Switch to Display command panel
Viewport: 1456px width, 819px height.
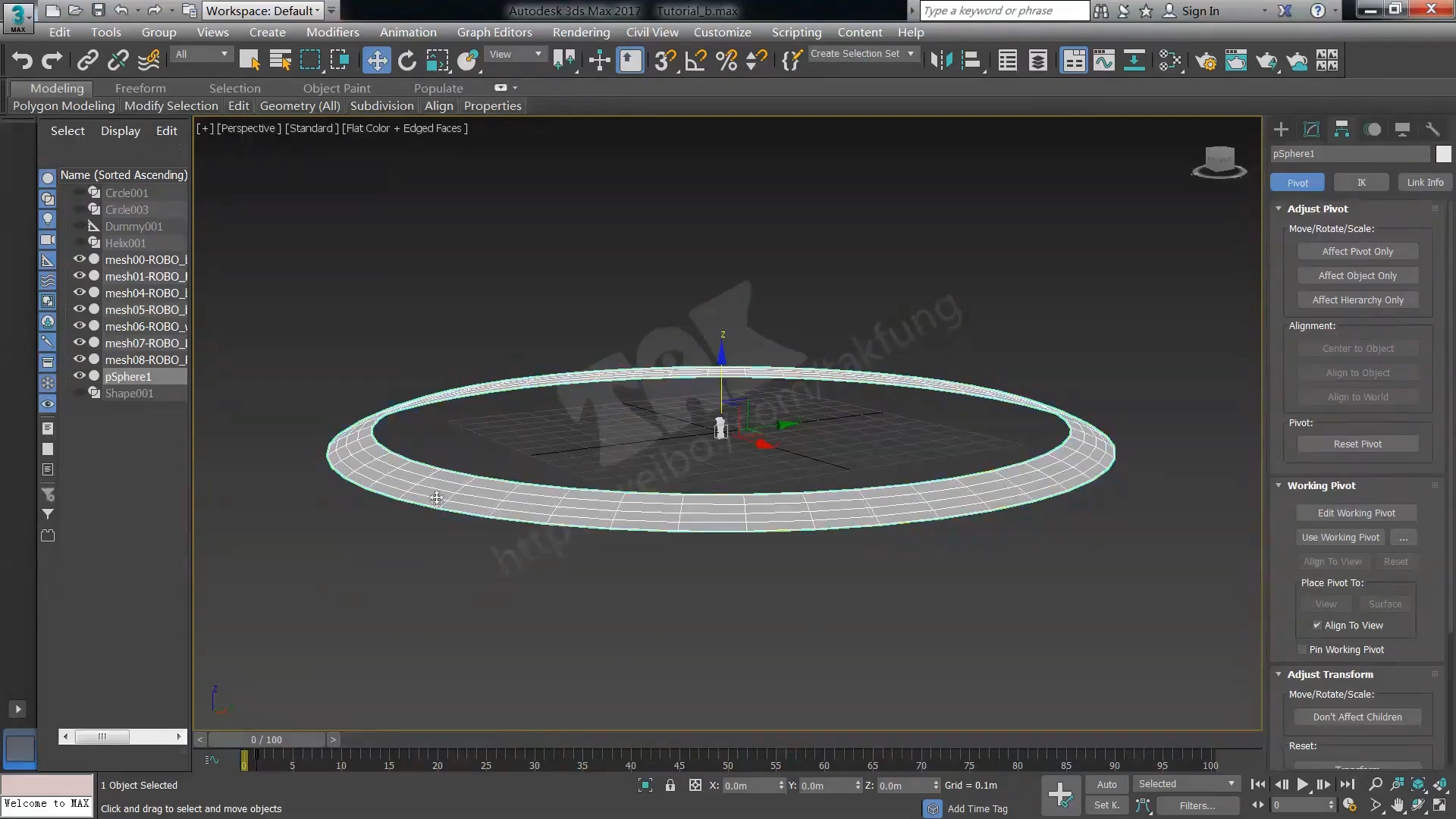[x=1402, y=130]
